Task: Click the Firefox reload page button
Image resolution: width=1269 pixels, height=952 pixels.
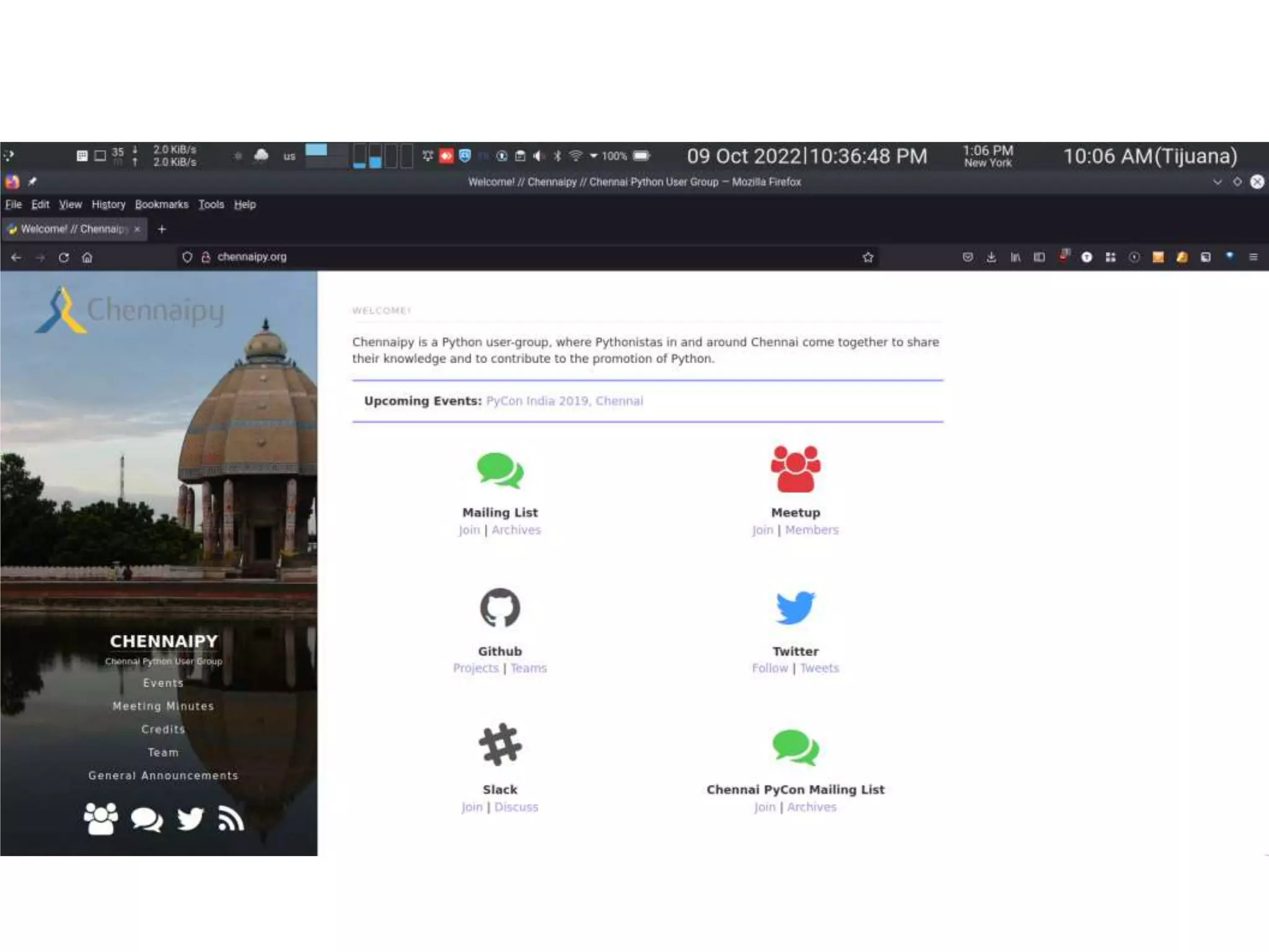Action: [x=63, y=257]
